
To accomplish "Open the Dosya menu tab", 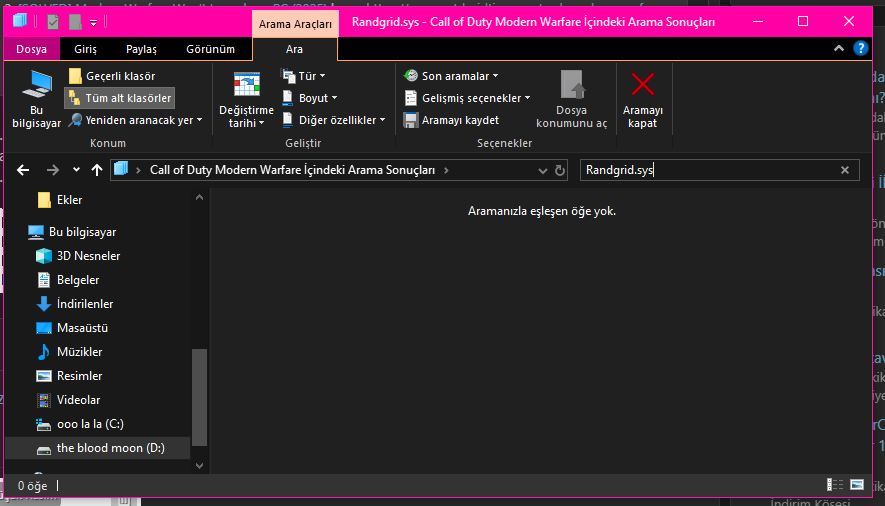I will point(32,49).
